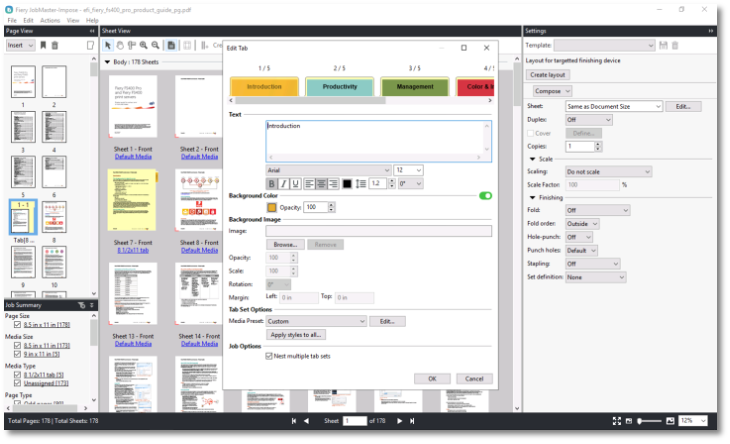730x444 pixels.
Task: Uncheck Nest multiple tab sets
Action: (269, 355)
